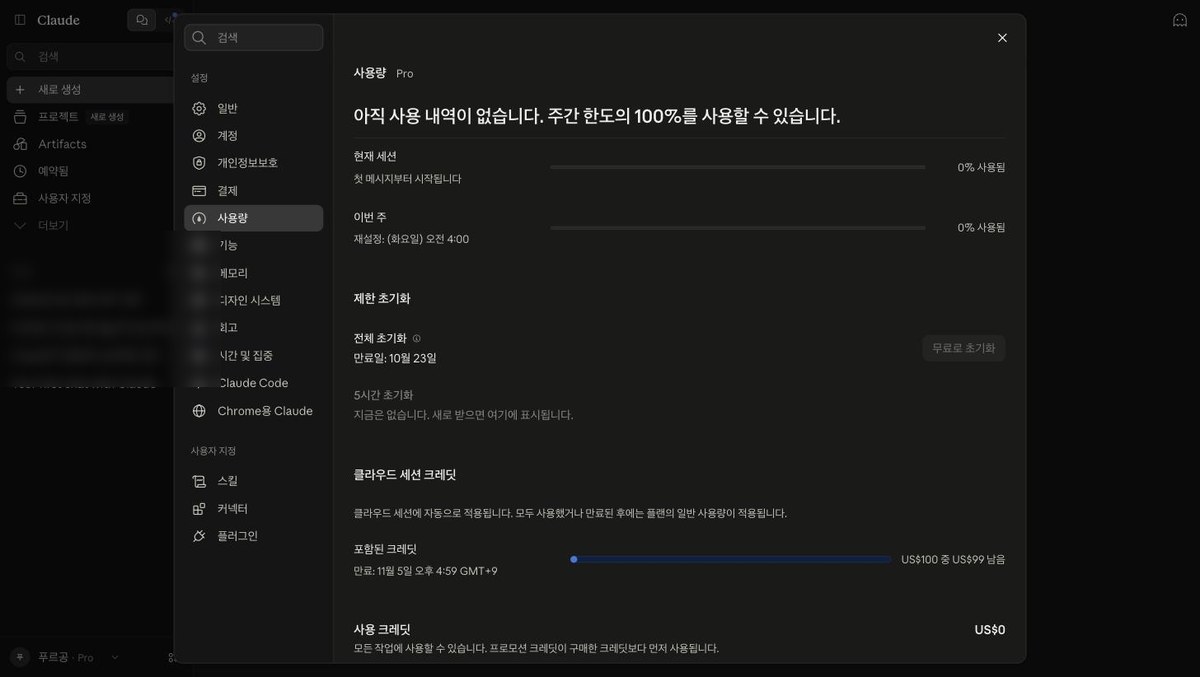Toggle the Claude sidebar panel icon
The height and width of the screenshot is (677, 1200).
coord(20,20)
